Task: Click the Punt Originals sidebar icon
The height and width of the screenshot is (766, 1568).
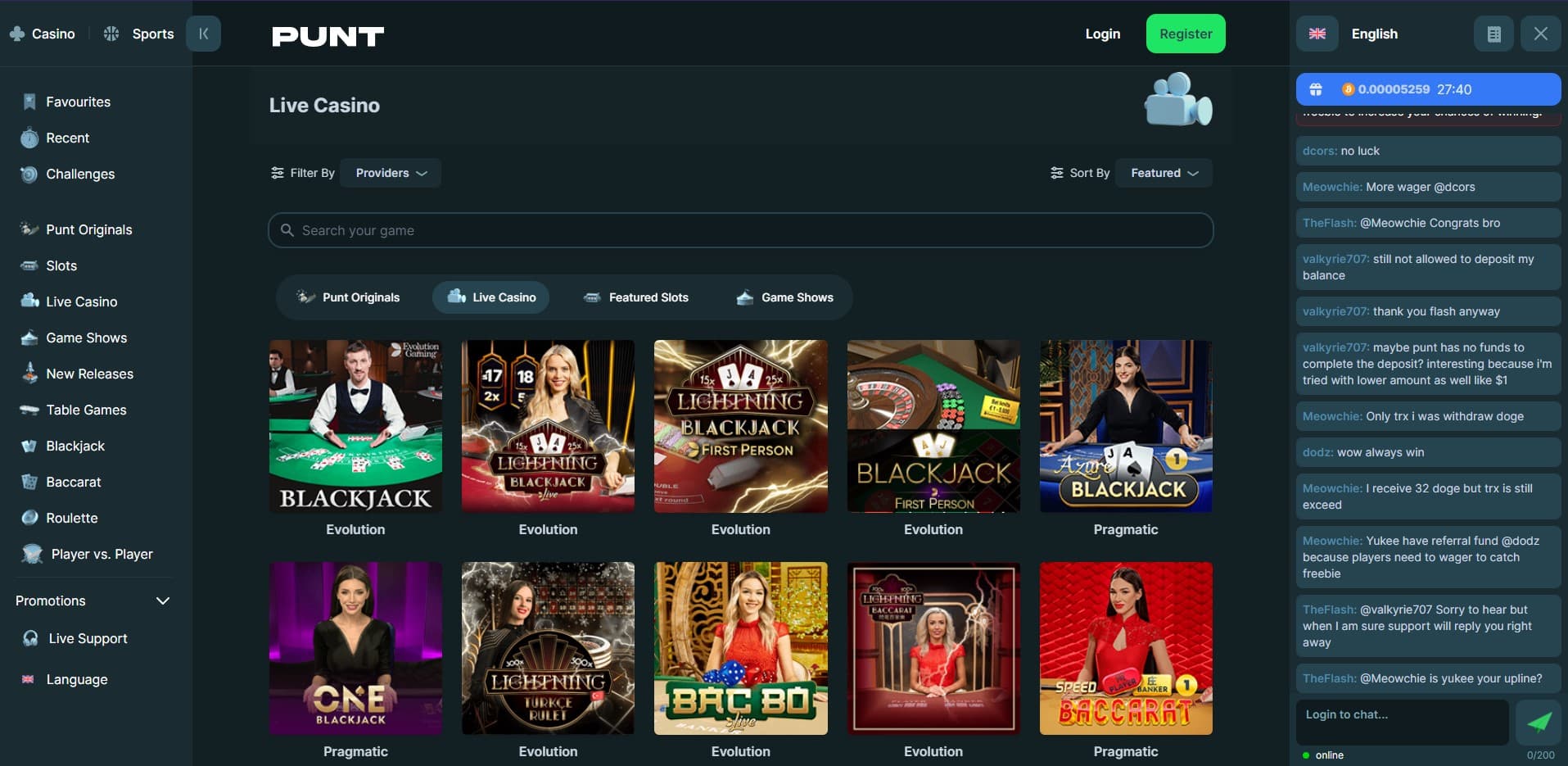Action: point(29,229)
